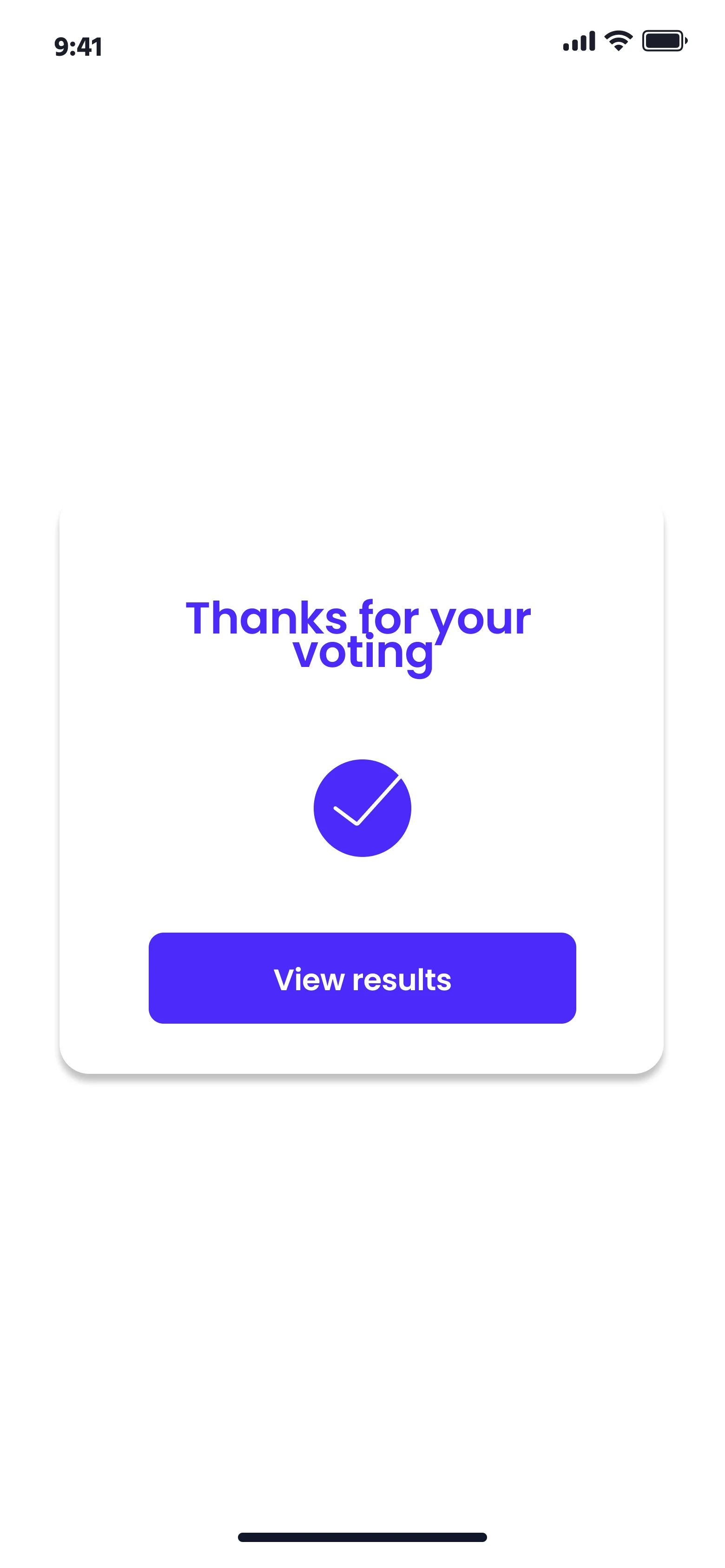The height and width of the screenshot is (1568, 725).
Task: Select the "Thanks for your" text line
Action: [358, 618]
